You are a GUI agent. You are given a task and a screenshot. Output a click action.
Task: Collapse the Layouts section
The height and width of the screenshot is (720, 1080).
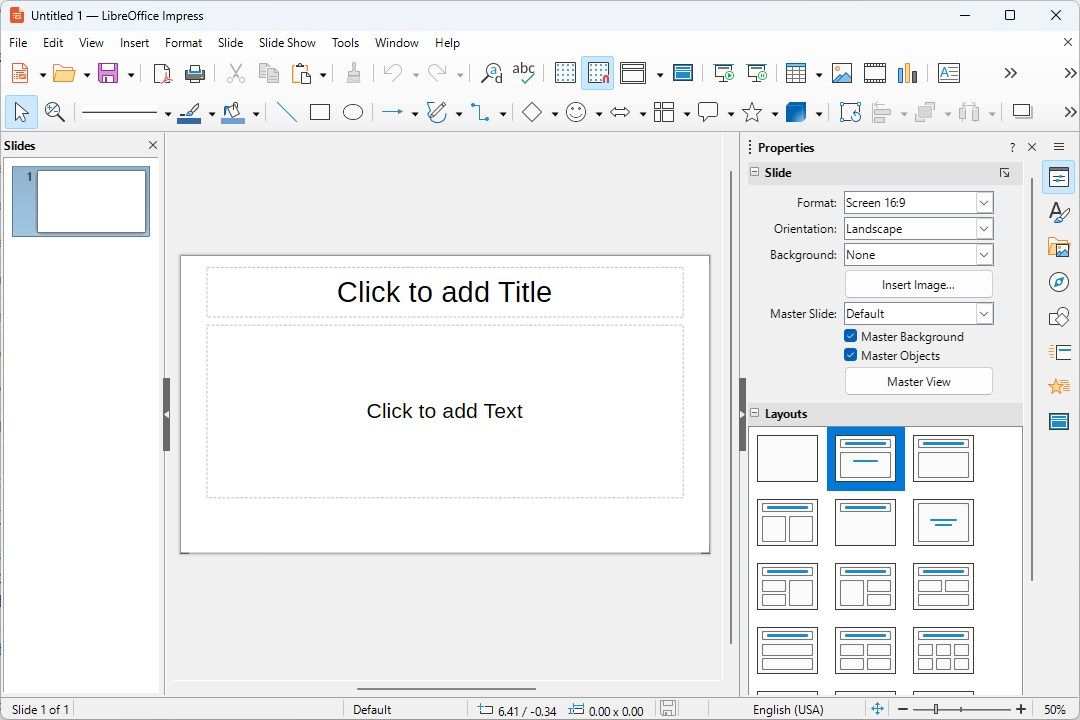pos(755,413)
